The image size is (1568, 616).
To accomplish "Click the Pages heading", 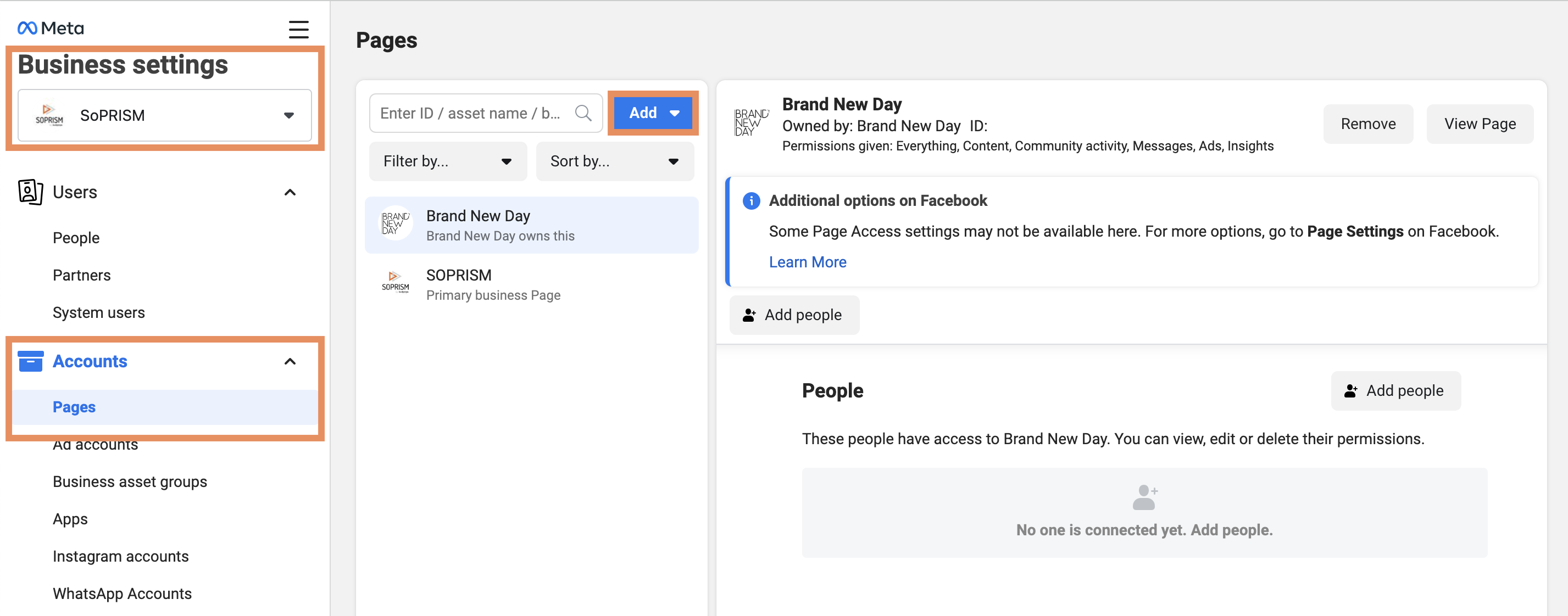I will [x=387, y=40].
